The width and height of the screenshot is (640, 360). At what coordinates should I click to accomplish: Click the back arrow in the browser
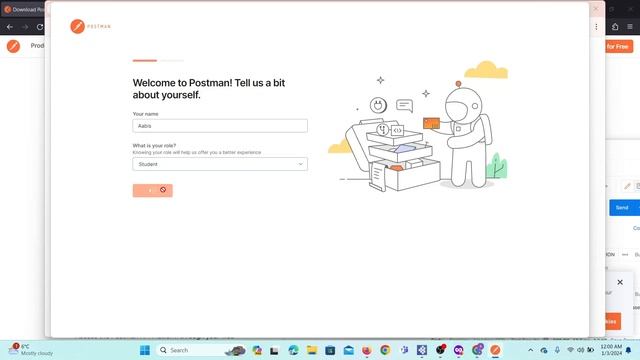(10, 27)
